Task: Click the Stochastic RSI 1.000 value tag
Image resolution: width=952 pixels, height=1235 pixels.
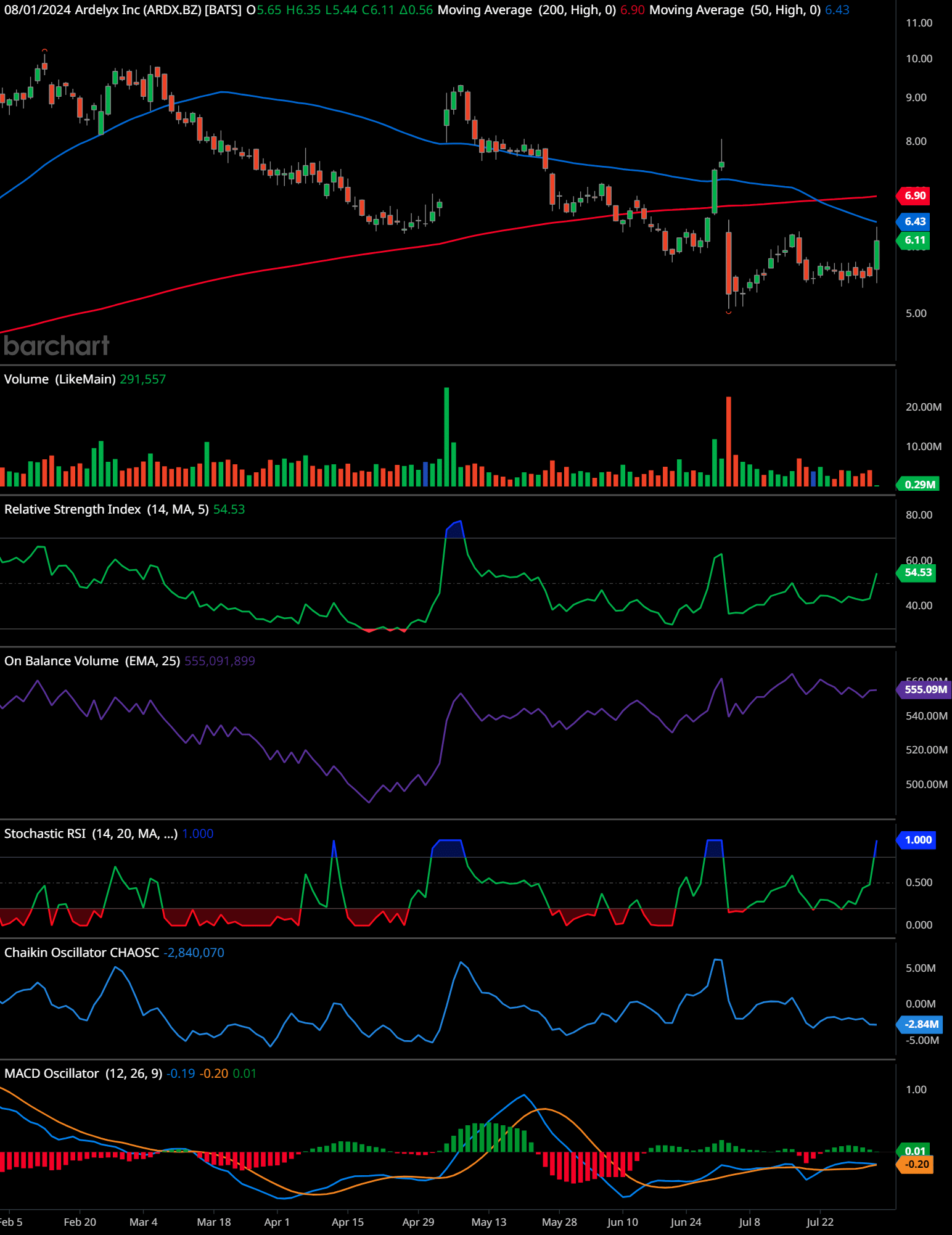Action: click(917, 840)
